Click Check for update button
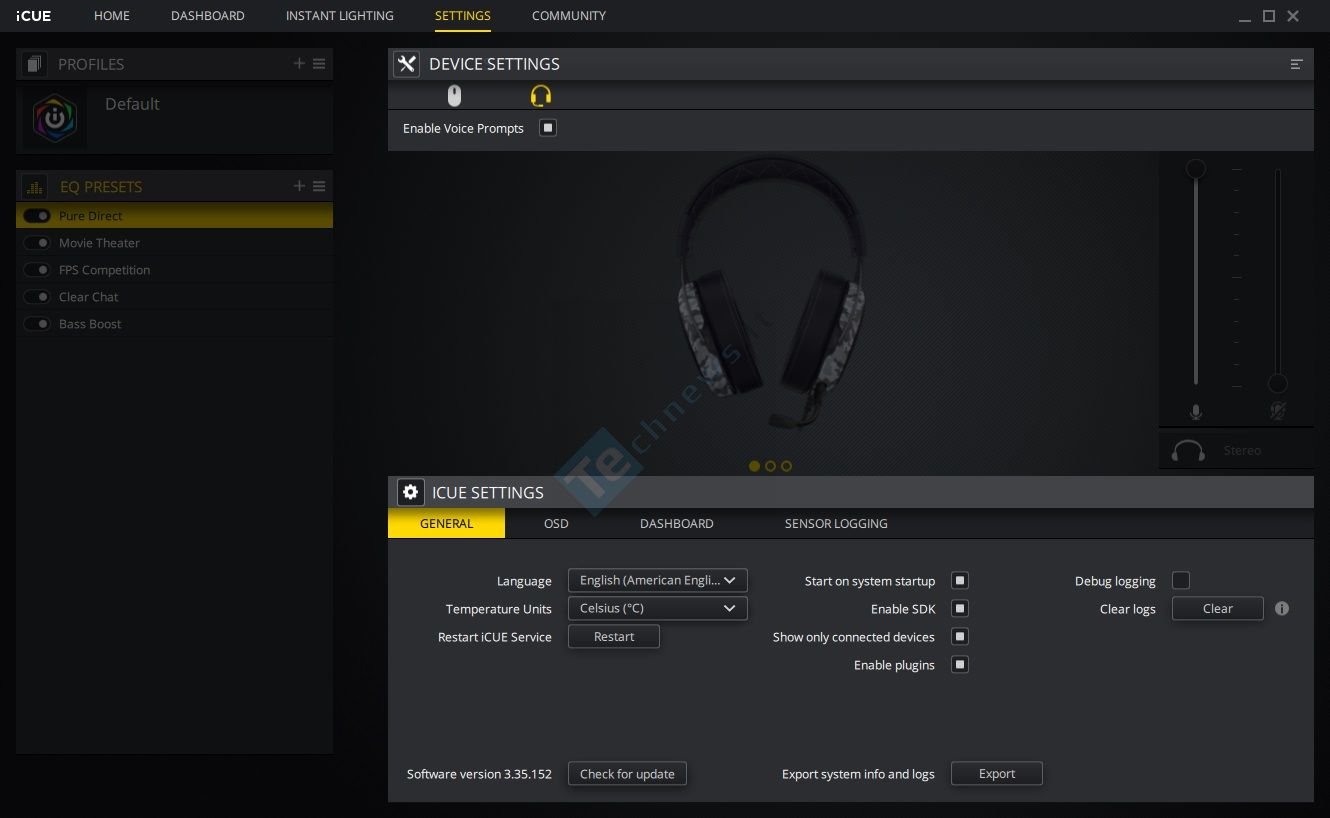 pos(627,774)
